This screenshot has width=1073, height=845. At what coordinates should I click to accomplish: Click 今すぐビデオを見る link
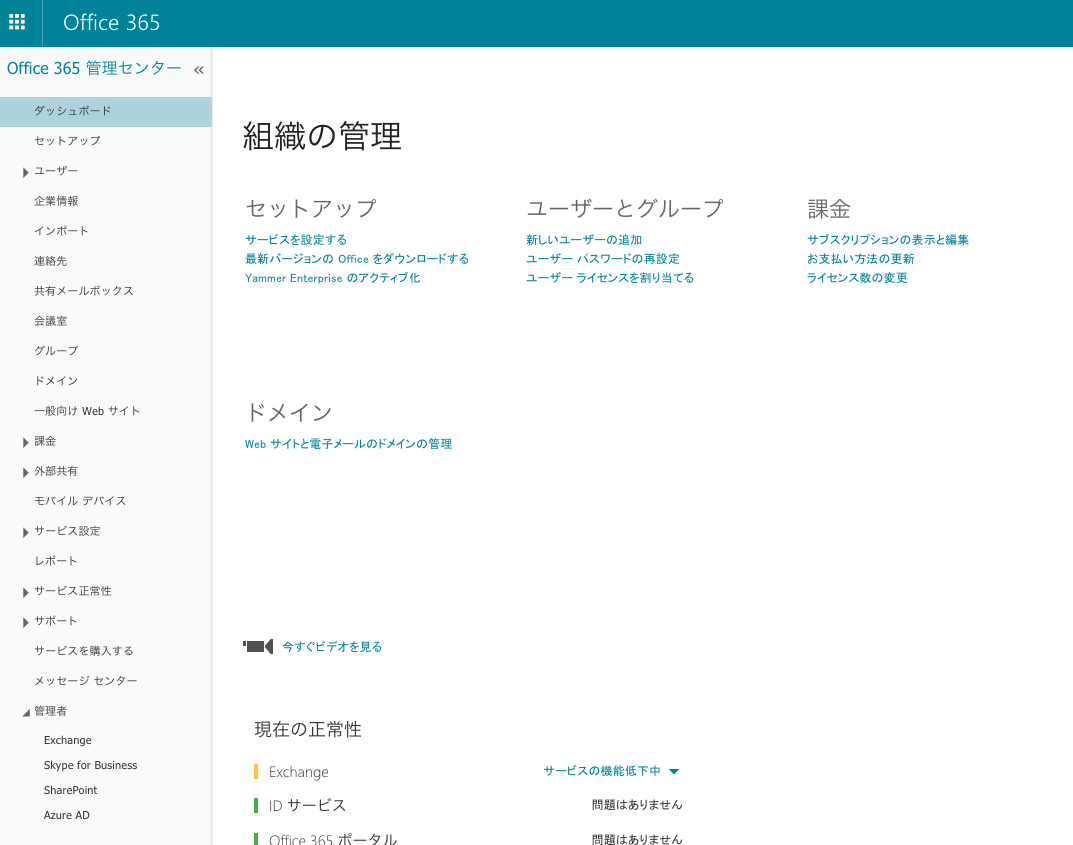point(332,647)
